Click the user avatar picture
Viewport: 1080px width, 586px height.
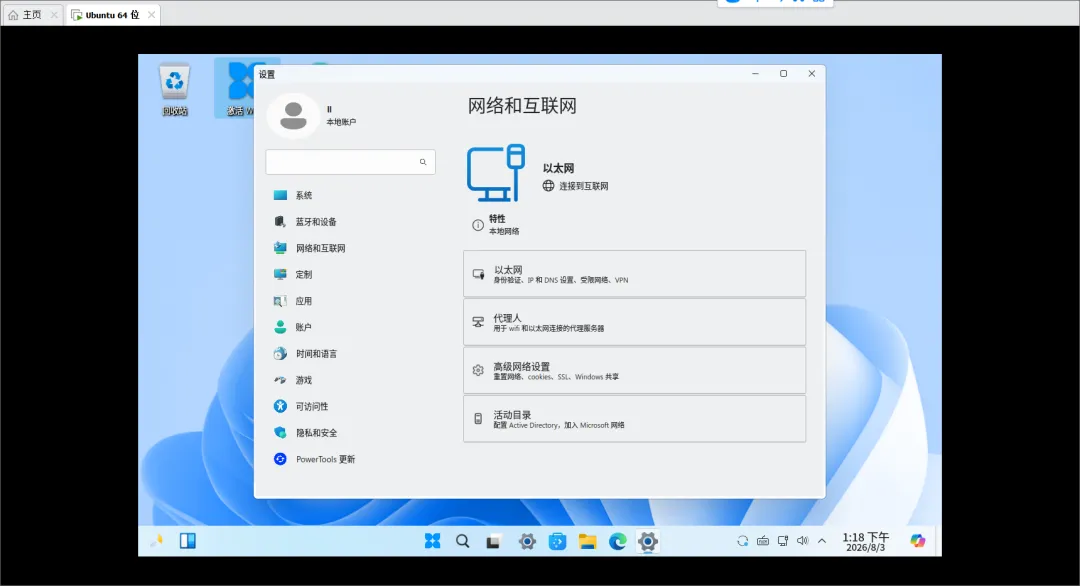pos(293,116)
